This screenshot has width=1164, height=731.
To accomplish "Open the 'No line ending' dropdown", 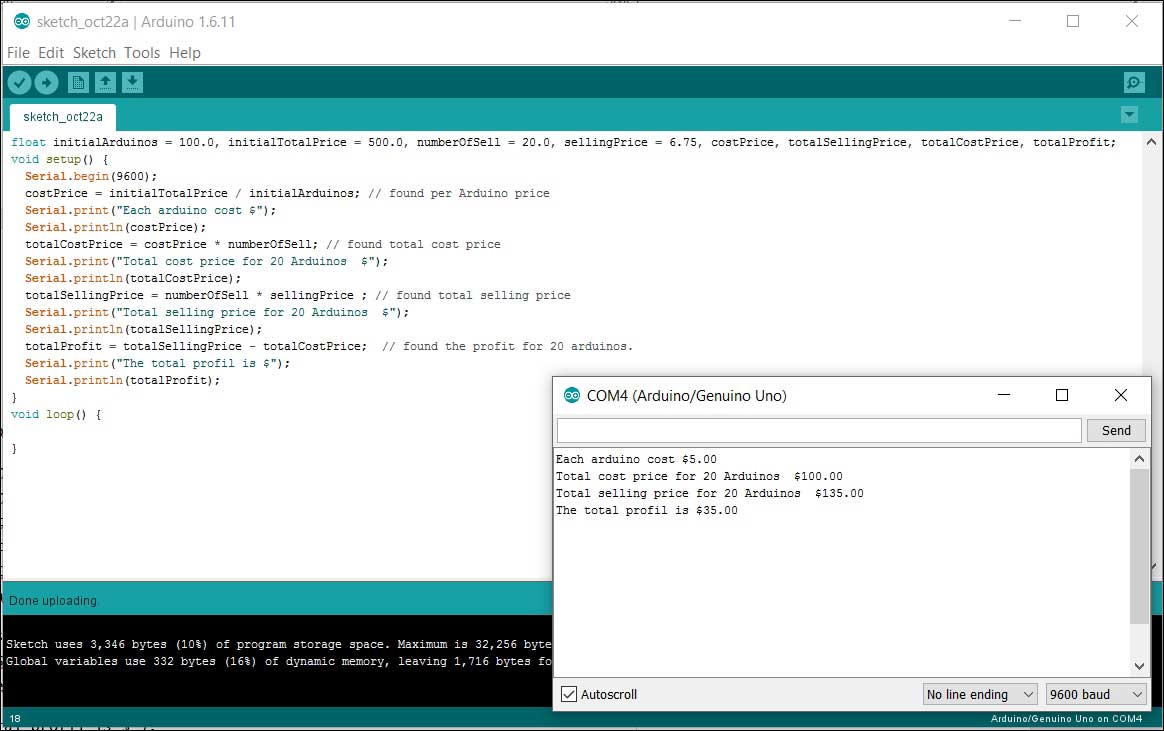I will pyautogui.click(x=980, y=694).
